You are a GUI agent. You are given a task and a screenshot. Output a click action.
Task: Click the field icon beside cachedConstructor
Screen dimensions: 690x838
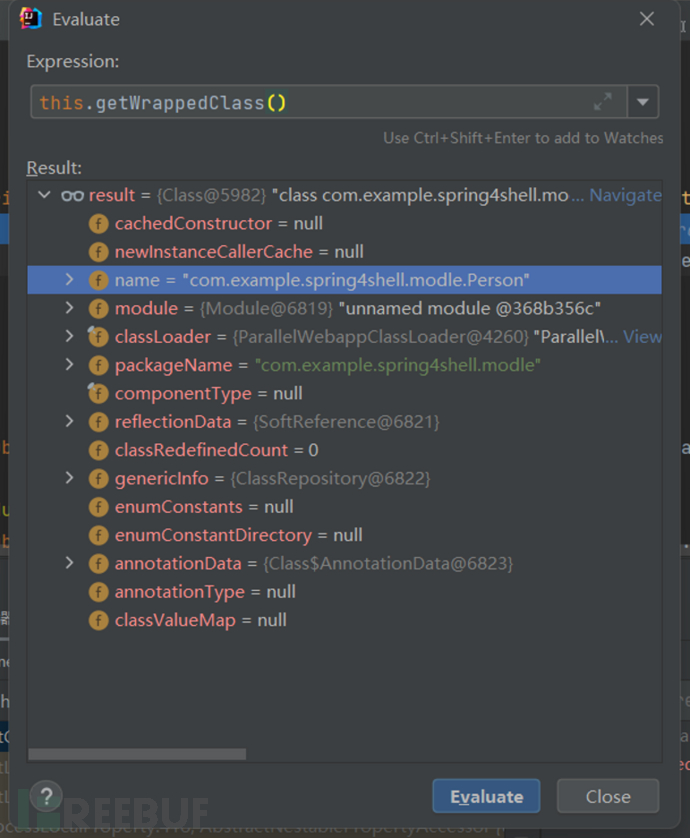pos(98,223)
